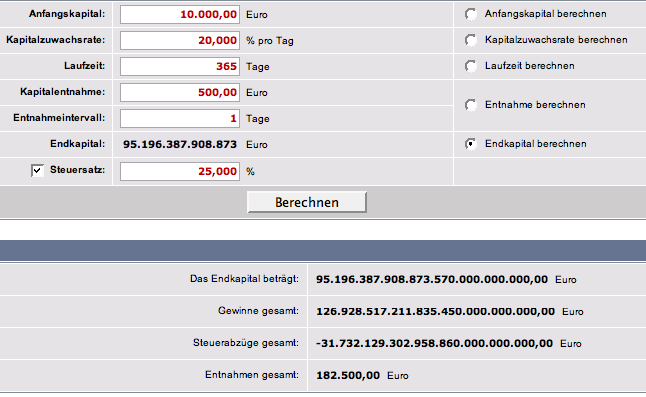Viewport: 646px width, 397px height.
Task: Select Endkapital berechnen radio button
Action: point(471,144)
